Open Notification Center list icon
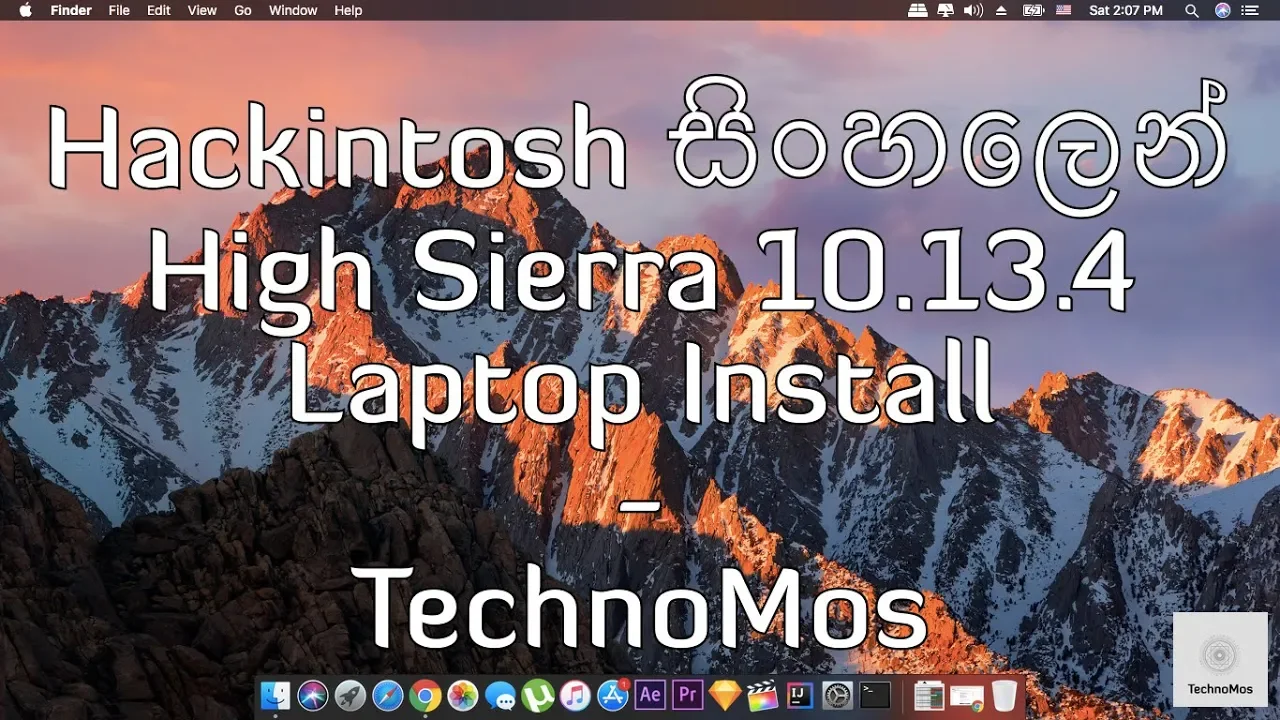This screenshot has height=720, width=1280. pos(1251,10)
